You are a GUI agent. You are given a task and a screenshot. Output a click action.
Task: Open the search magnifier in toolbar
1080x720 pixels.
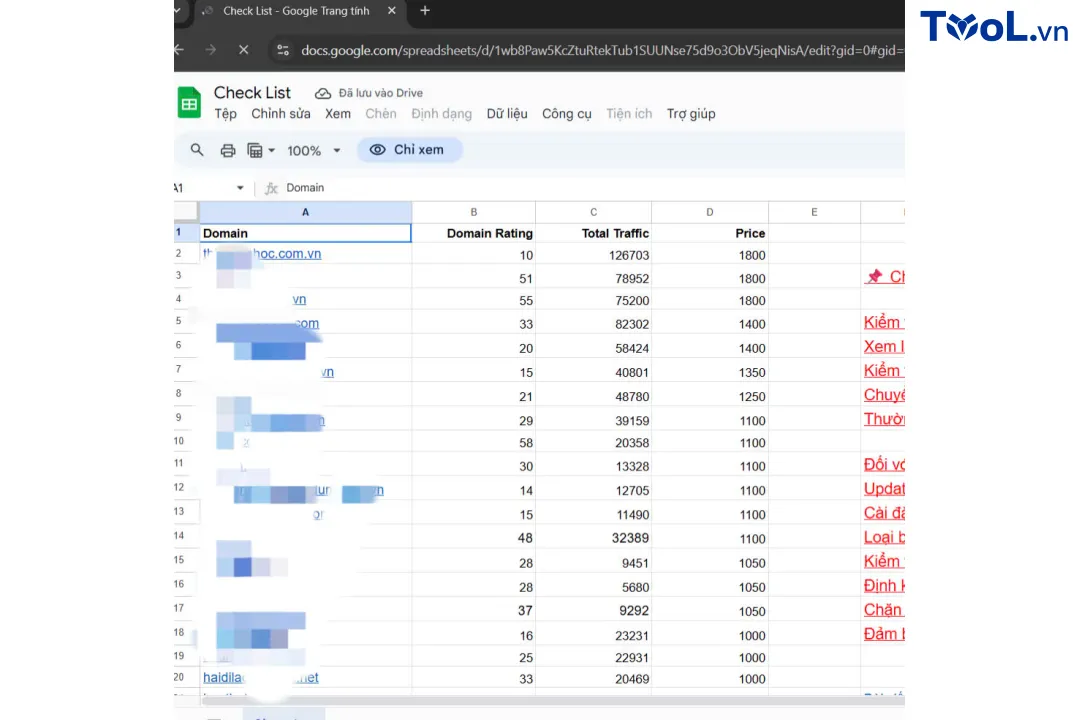(x=197, y=150)
